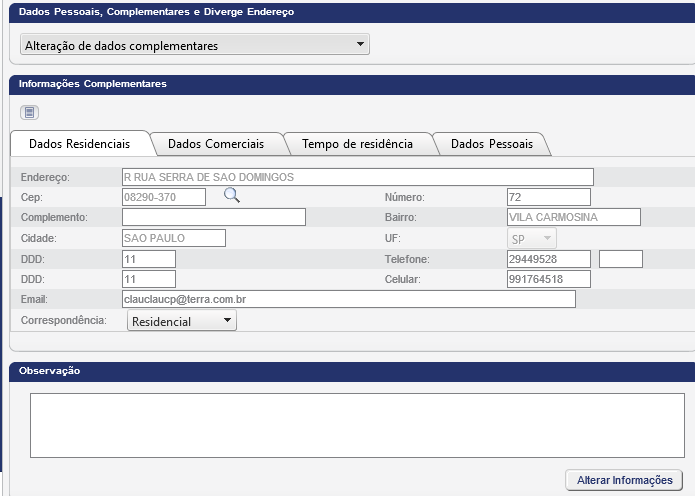Click the Email input field

(347, 299)
